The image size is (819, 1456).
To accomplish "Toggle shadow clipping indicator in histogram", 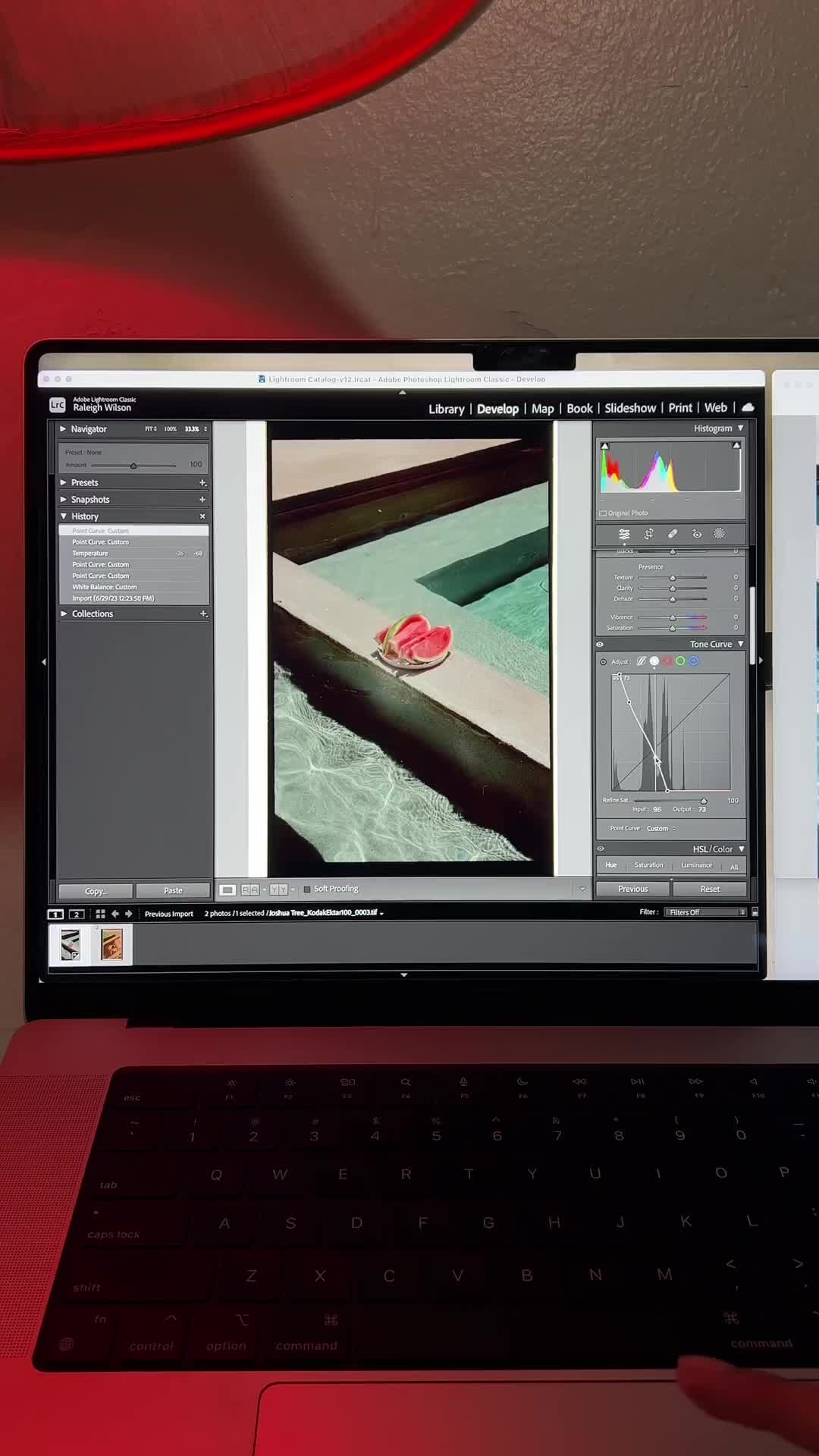I will point(604,447).
